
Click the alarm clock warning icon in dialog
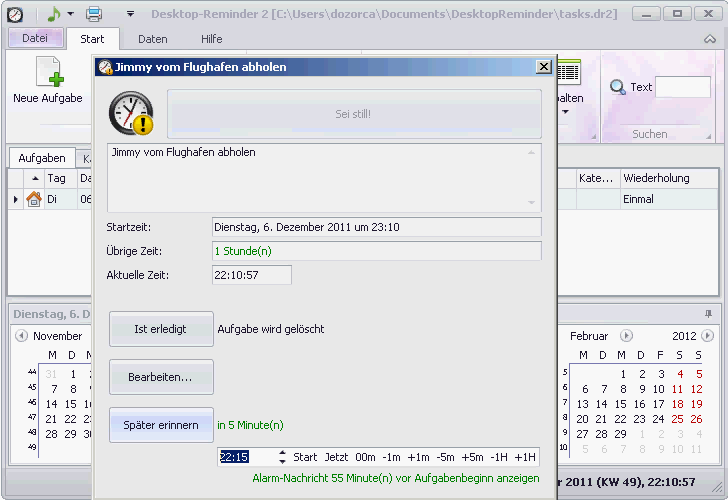click(131, 113)
